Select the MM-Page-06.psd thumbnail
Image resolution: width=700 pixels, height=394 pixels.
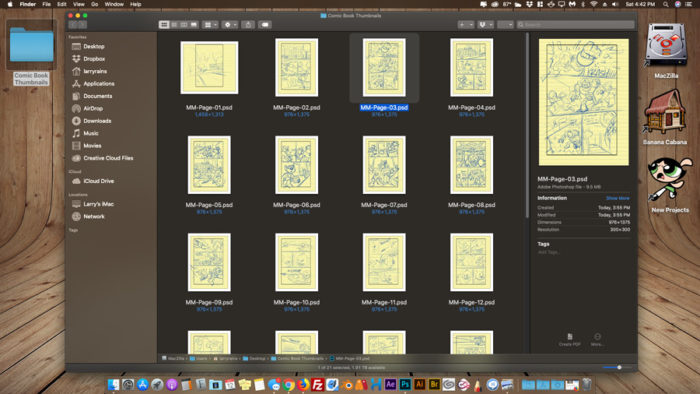tap(296, 165)
